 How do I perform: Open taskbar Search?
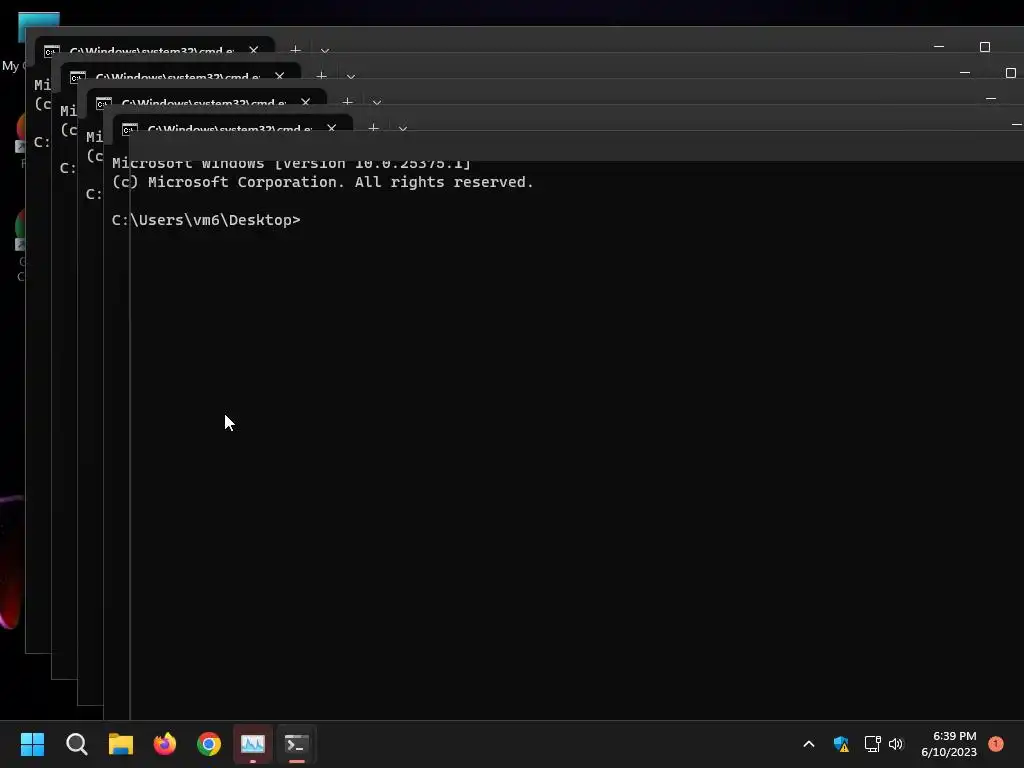tap(76, 744)
